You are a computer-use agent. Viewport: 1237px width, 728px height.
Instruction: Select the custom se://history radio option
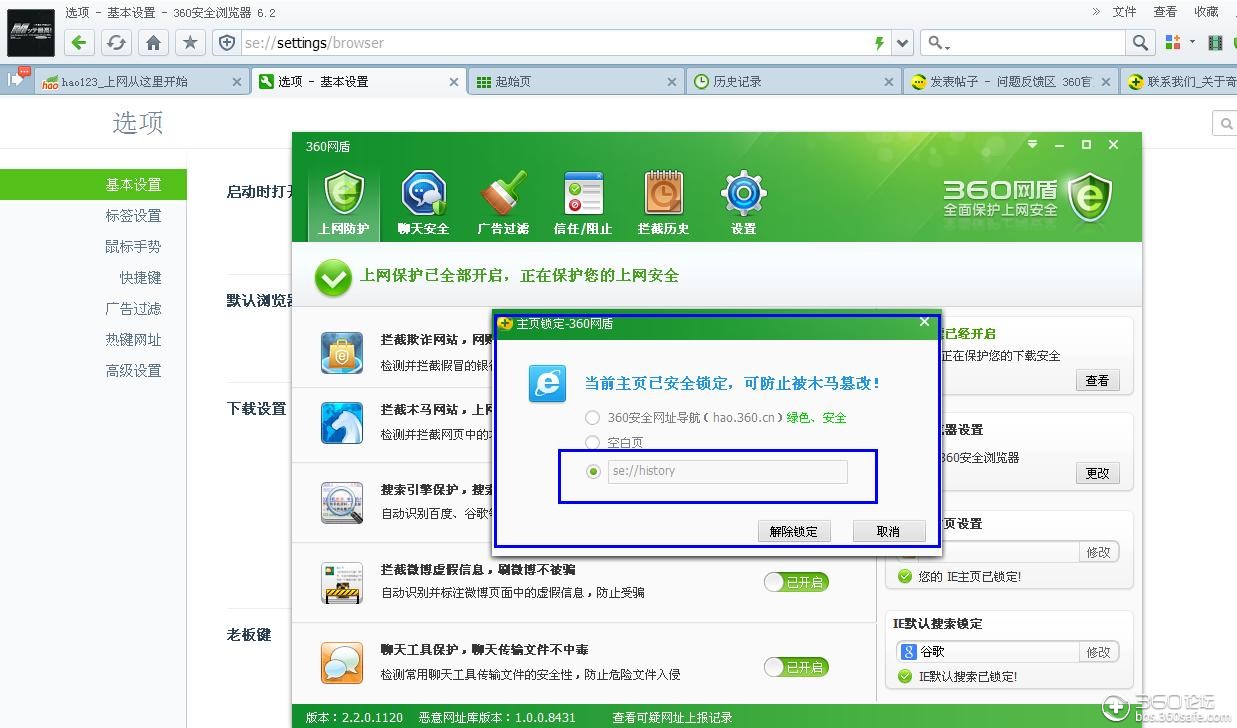[593, 471]
